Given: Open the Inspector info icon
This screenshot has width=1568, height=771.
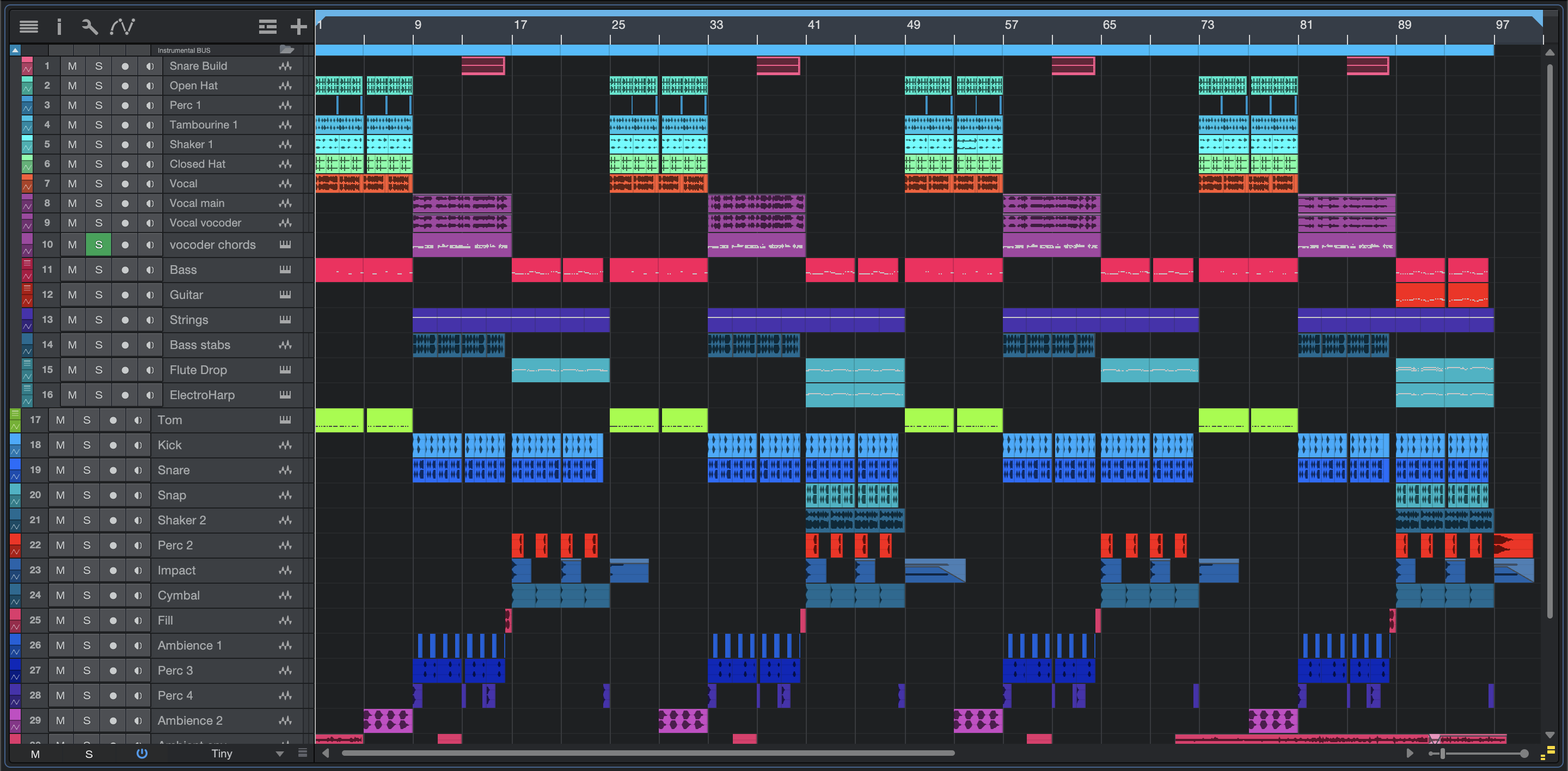Looking at the screenshot, I should click(59, 26).
